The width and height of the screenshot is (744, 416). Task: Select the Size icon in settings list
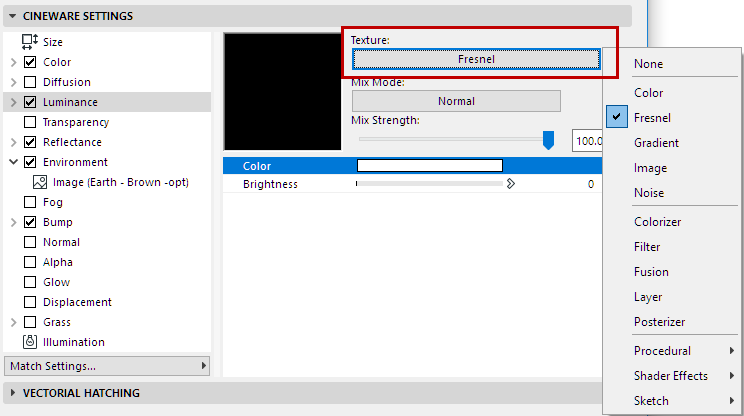(x=30, y=42)
